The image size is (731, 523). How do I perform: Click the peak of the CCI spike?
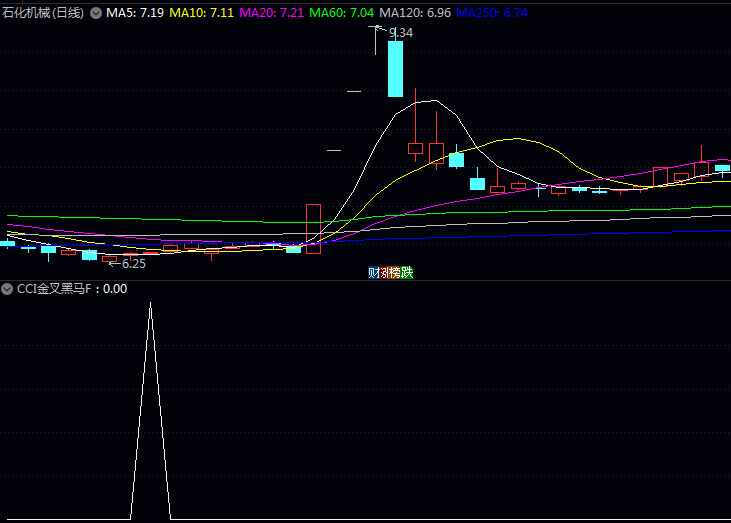click(x=150, y=303)
